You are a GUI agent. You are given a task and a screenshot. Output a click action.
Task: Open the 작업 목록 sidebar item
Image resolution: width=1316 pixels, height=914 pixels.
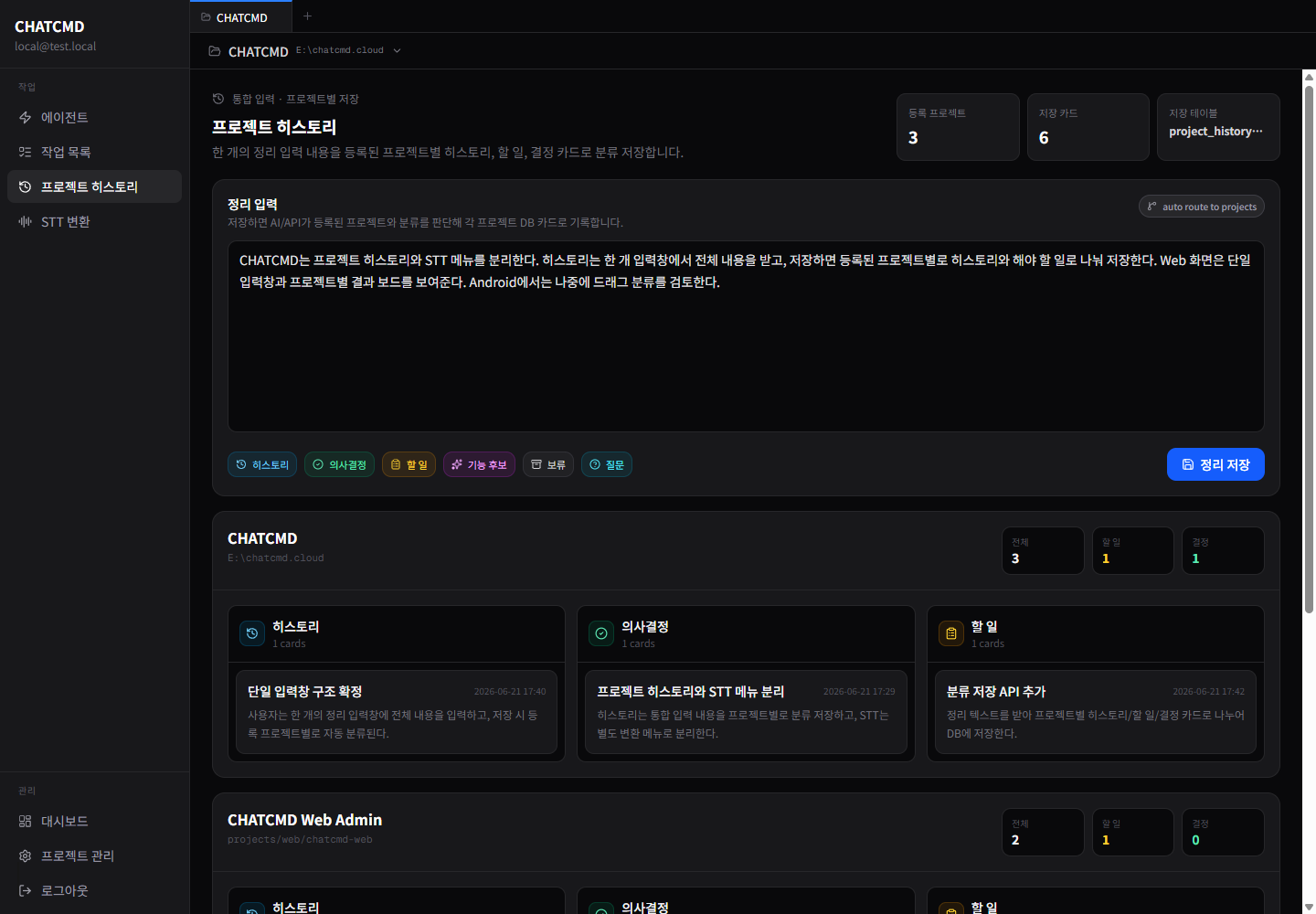coord(94,152)
